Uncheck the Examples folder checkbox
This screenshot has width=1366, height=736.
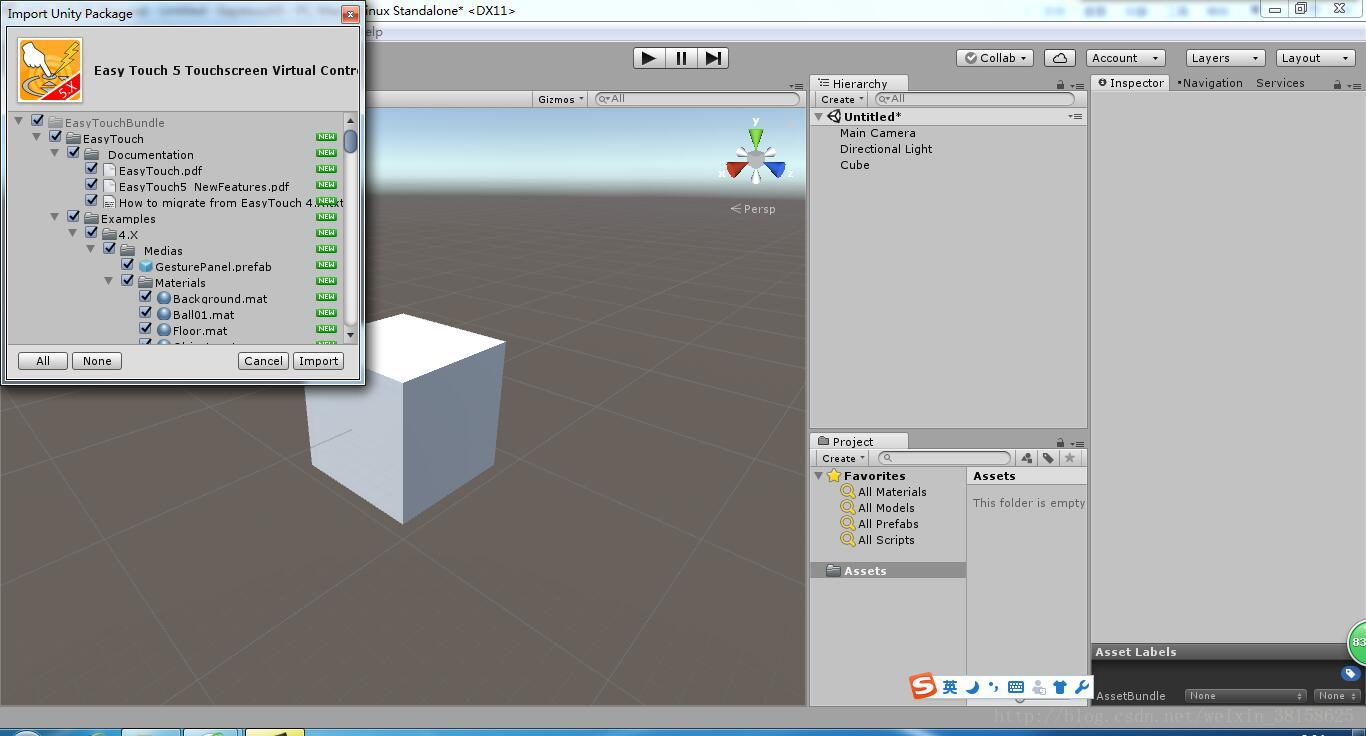[x=74, y=217]
